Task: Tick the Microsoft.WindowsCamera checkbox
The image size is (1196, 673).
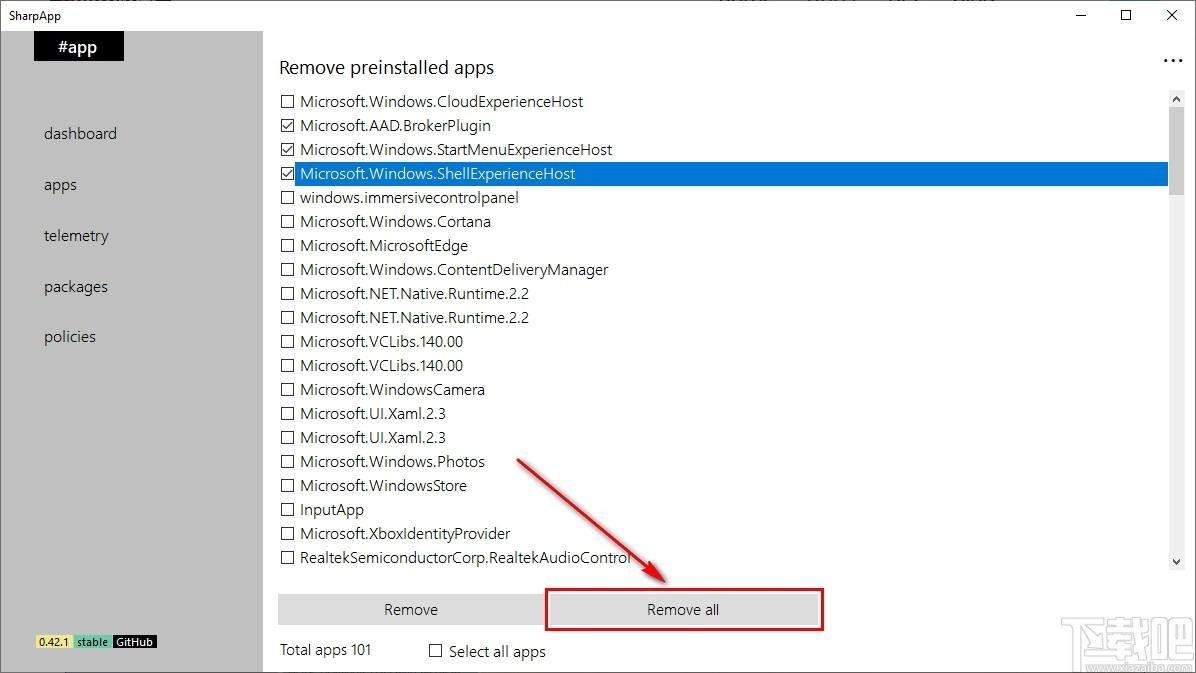Action: [288, 389]
